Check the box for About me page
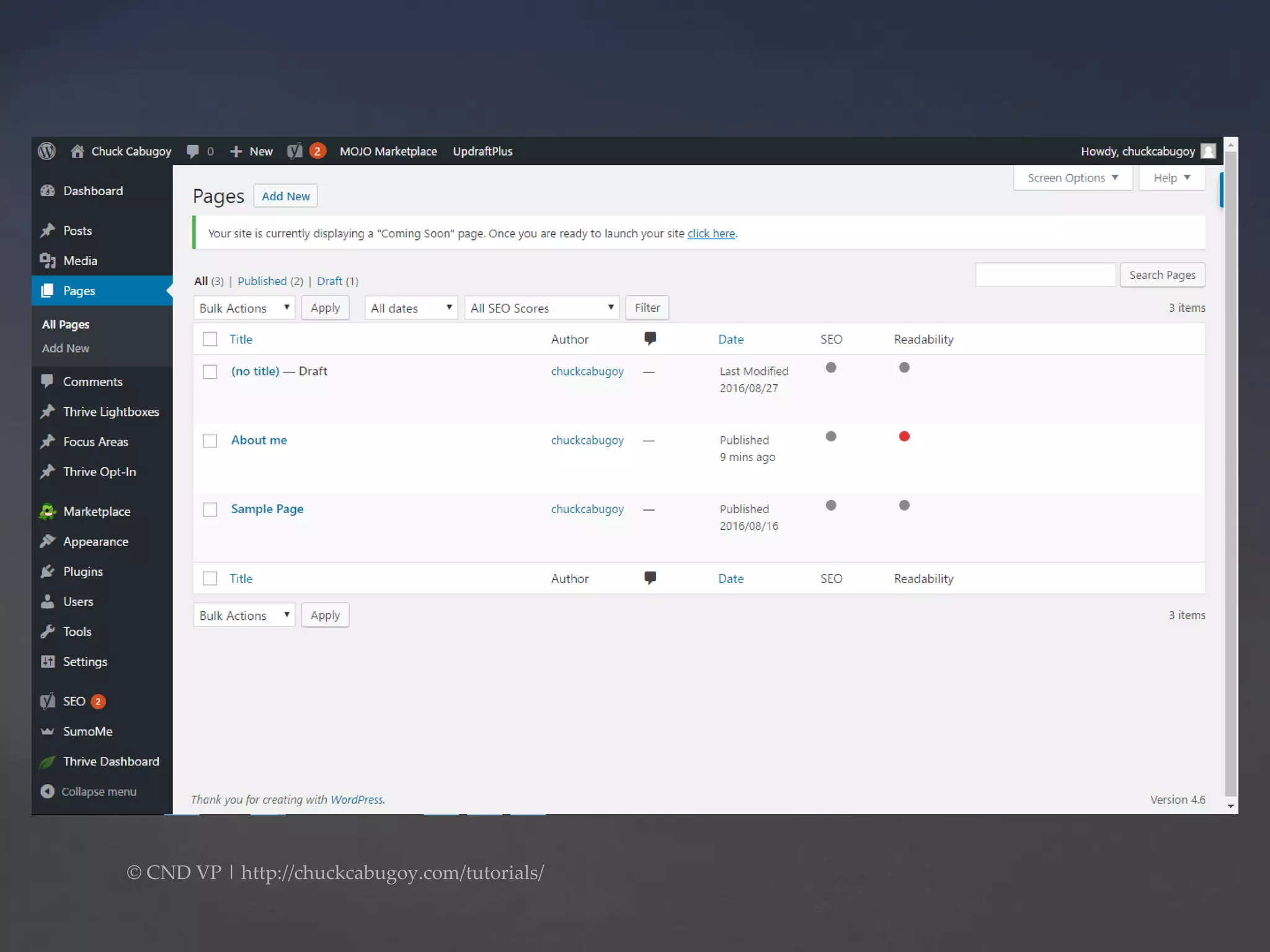 coord(210,441)
